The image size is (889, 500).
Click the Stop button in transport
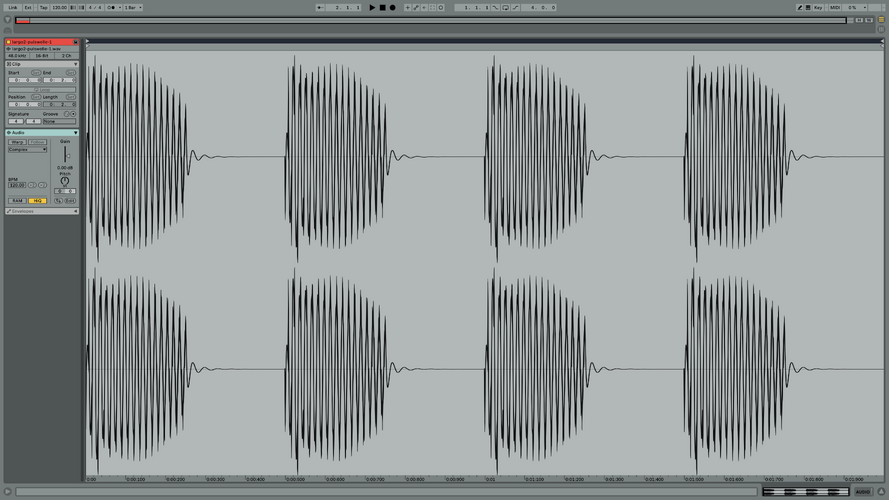[x=382, y=7]
